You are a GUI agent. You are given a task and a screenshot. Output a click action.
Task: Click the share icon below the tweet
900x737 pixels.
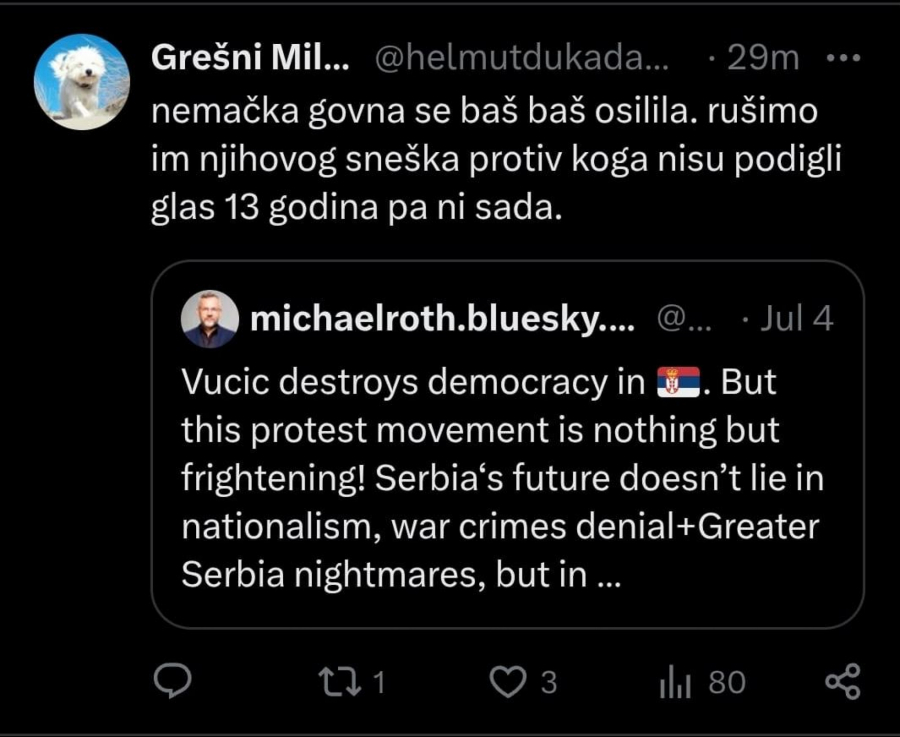[x=842, y=682]
